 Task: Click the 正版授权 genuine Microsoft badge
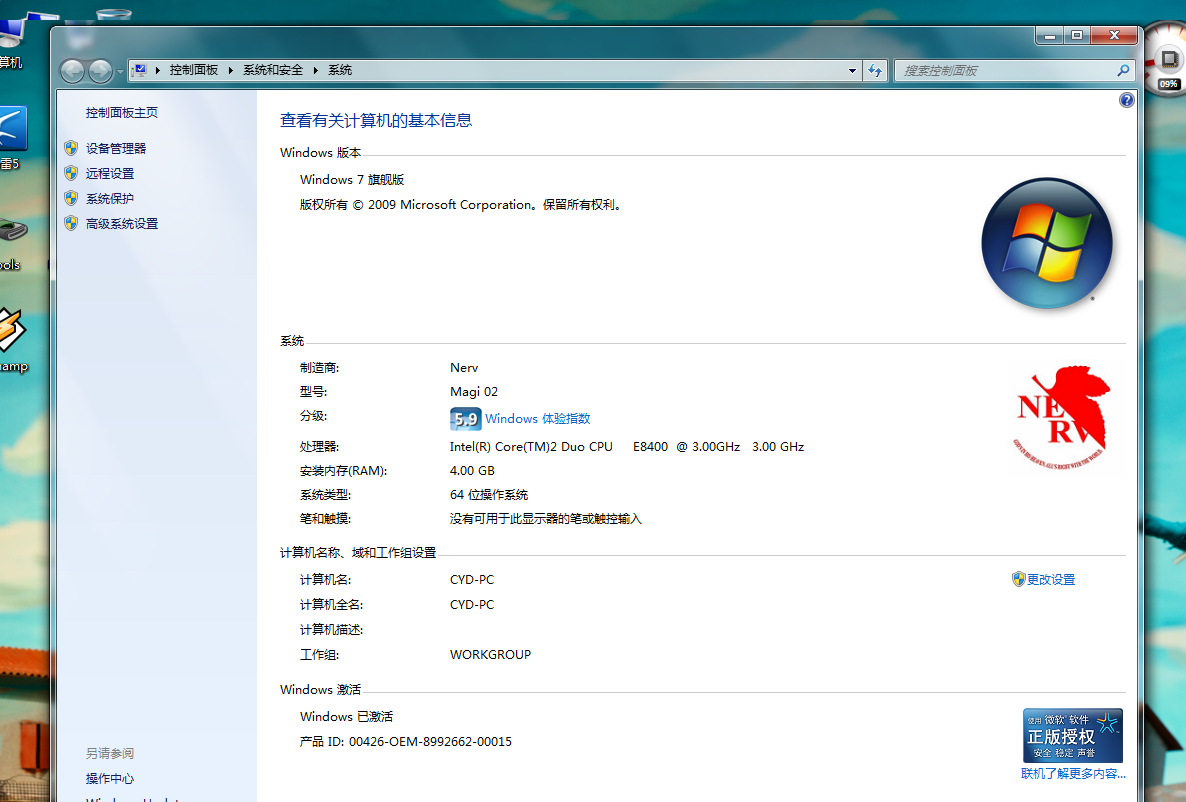1073,735
